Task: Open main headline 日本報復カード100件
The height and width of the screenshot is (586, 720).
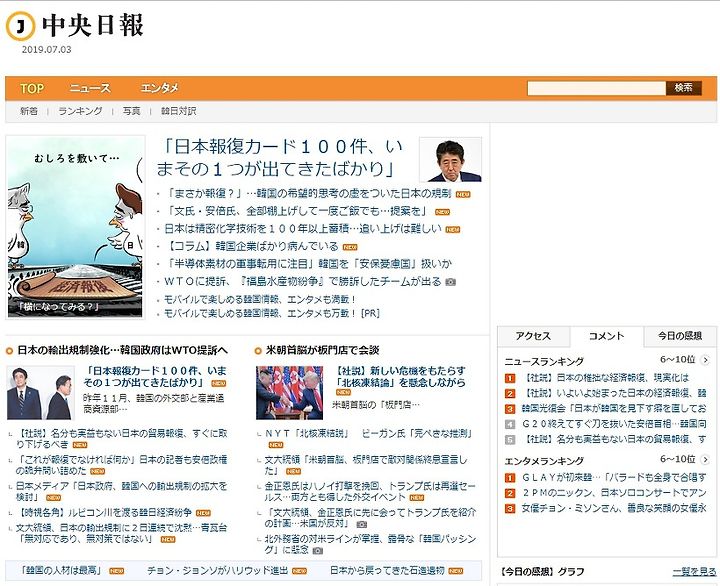Action: pos(279,158)
